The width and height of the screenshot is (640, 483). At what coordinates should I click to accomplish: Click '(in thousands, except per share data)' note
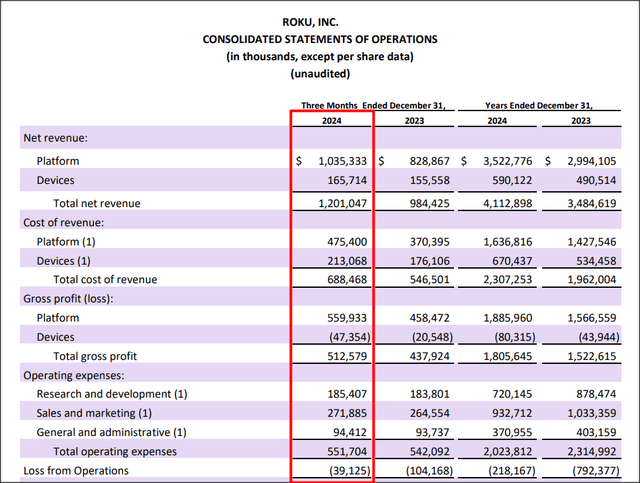(x=320, y=56)
